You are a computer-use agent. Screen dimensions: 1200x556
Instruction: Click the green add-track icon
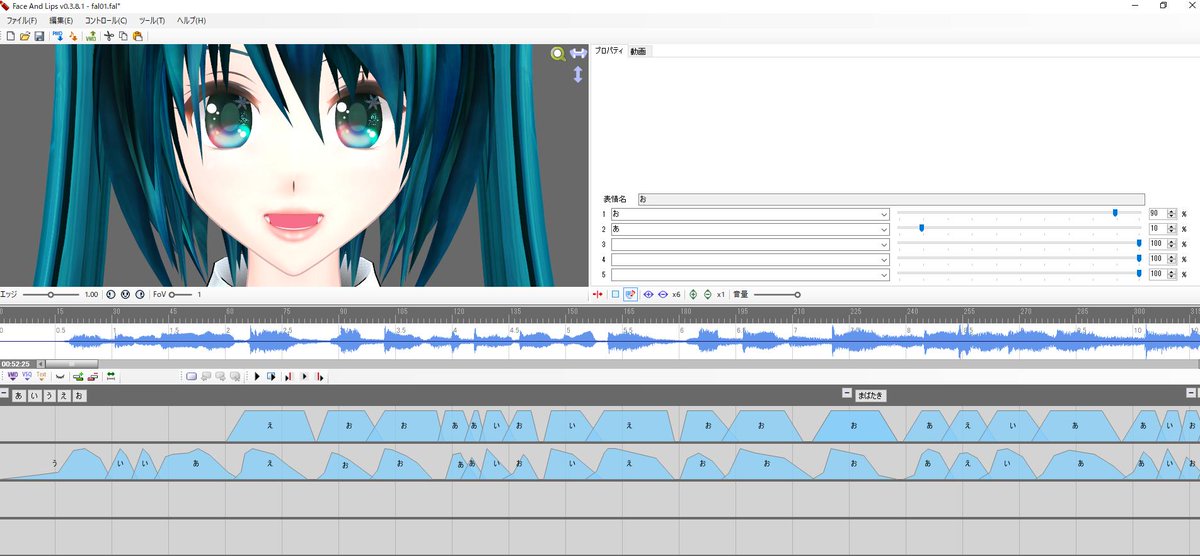click(x=78, y=377)
